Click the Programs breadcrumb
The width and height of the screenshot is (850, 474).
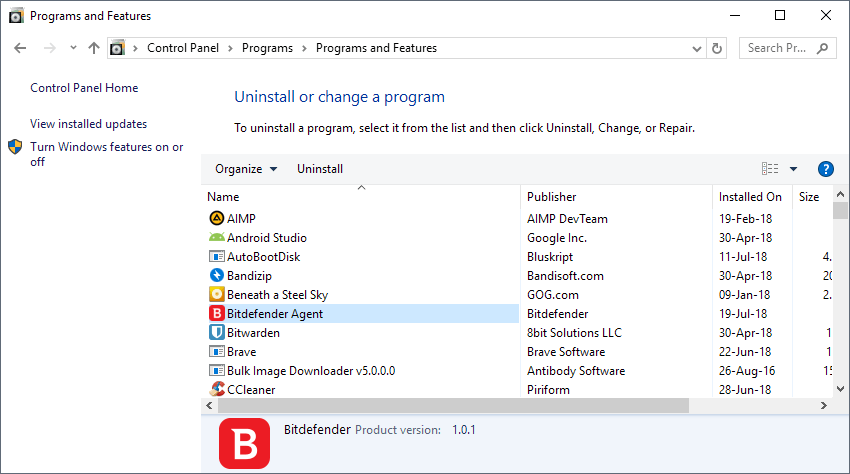tap(267, 48)
